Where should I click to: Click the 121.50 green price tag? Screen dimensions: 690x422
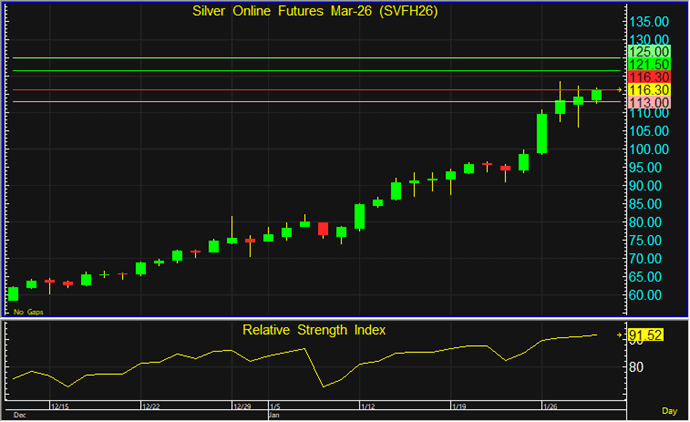pos(649,64)
